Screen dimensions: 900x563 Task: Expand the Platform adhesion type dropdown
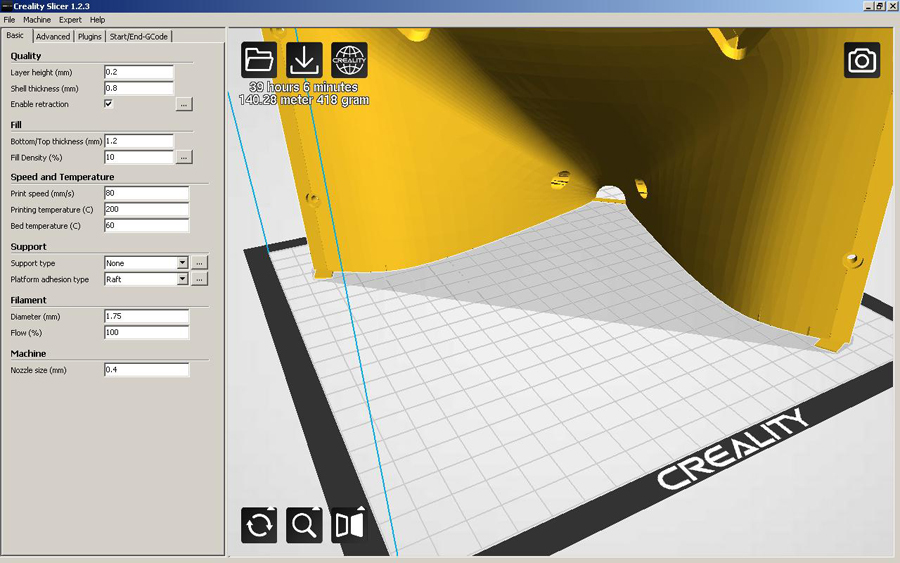182,279
